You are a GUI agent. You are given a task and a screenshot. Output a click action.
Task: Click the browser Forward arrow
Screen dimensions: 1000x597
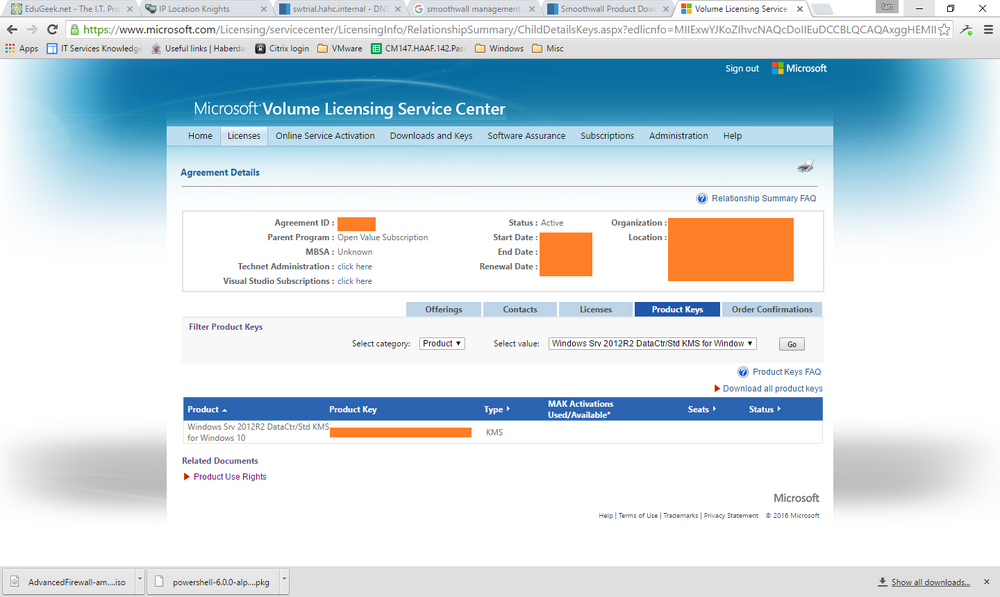pos(32,29)
